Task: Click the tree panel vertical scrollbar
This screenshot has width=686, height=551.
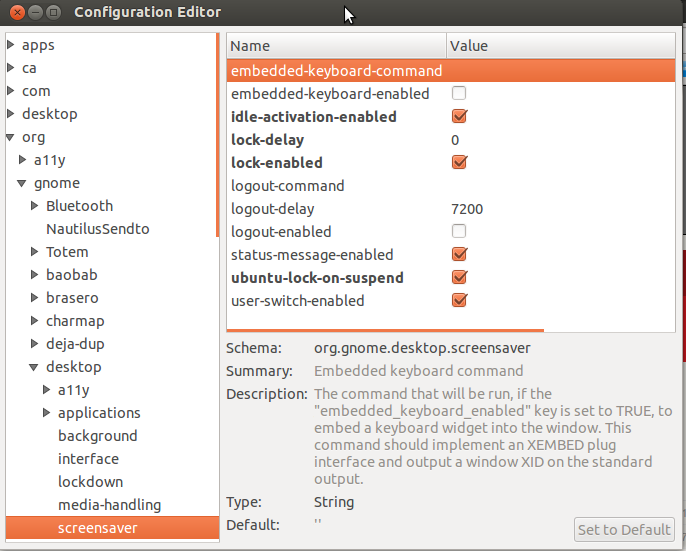Action: 217,135
